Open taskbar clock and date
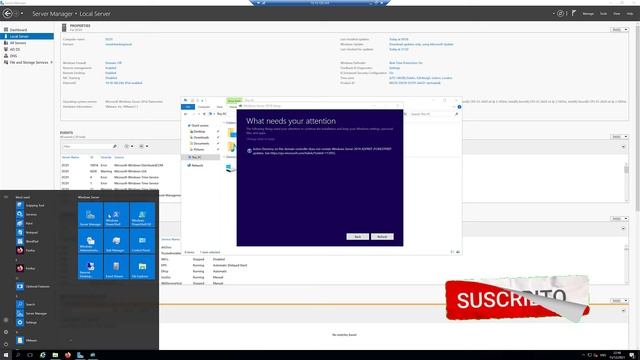This screenshot has height=360, width=640. point(617,355)
